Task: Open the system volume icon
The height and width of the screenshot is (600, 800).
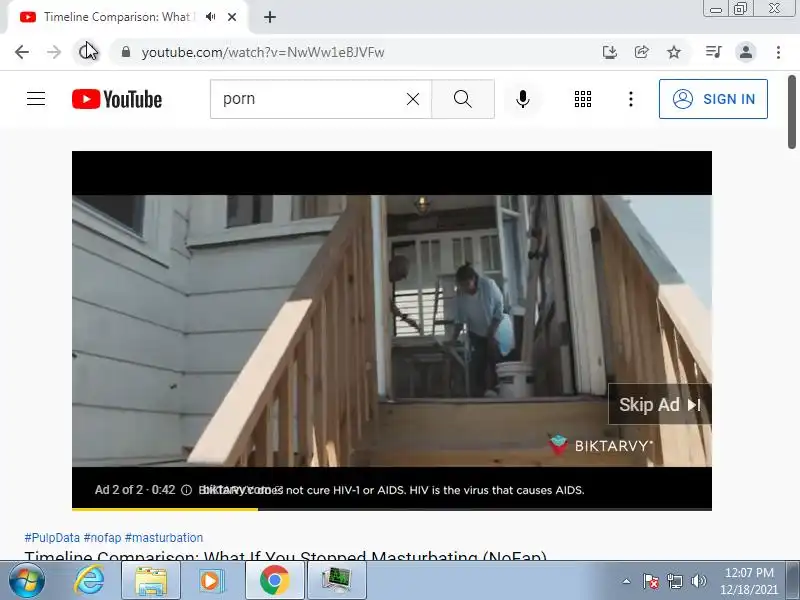Action: click(x=698, y=581)
